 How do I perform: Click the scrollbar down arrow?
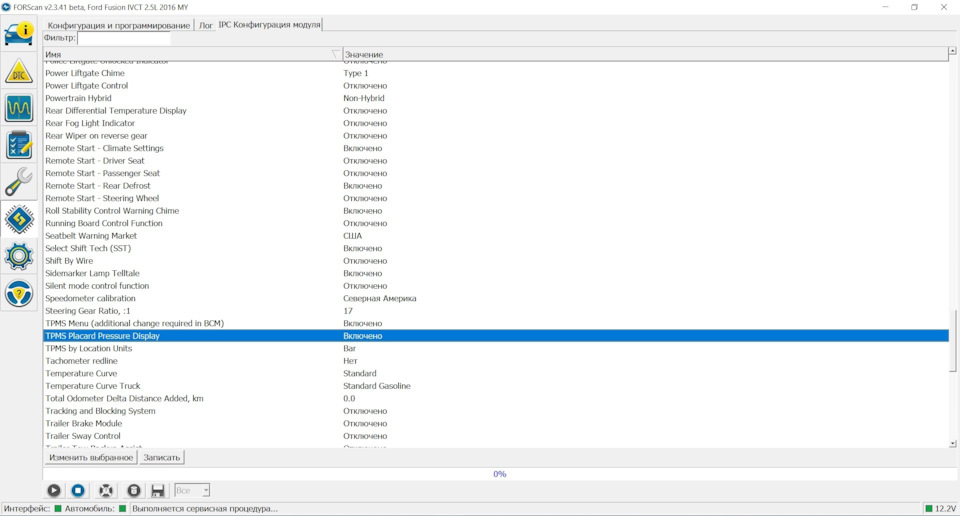pos(952,443)
